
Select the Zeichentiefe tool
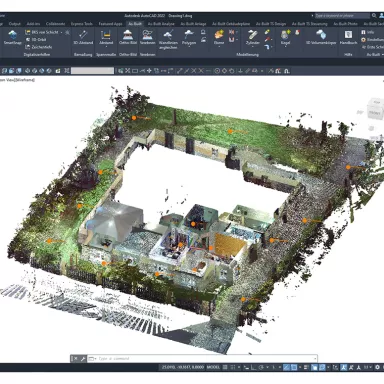39,47
